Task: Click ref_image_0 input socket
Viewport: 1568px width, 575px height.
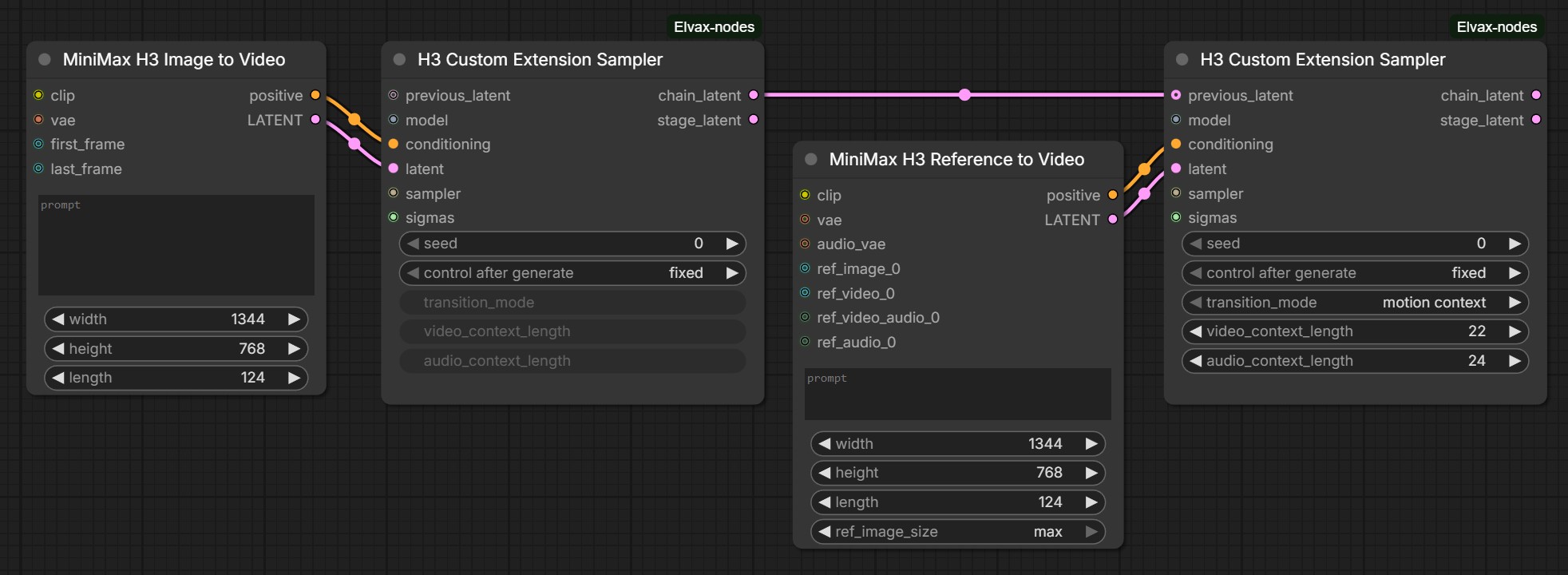Action: 805,268
